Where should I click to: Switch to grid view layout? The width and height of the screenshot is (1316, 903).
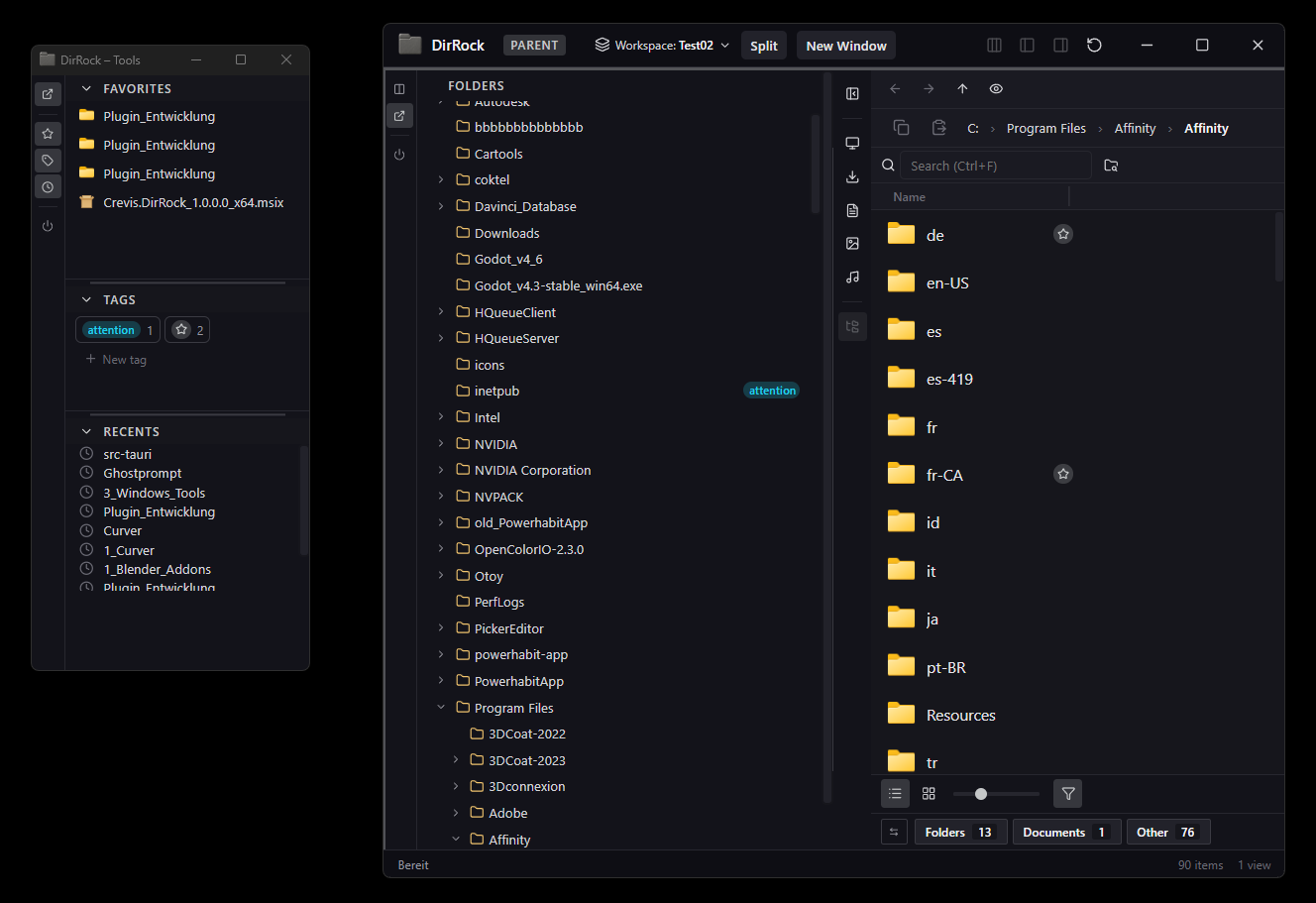coord(929,793)
